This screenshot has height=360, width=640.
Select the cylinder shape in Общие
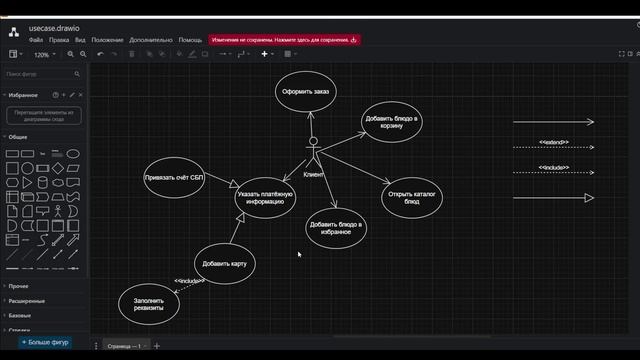point(42,182)
